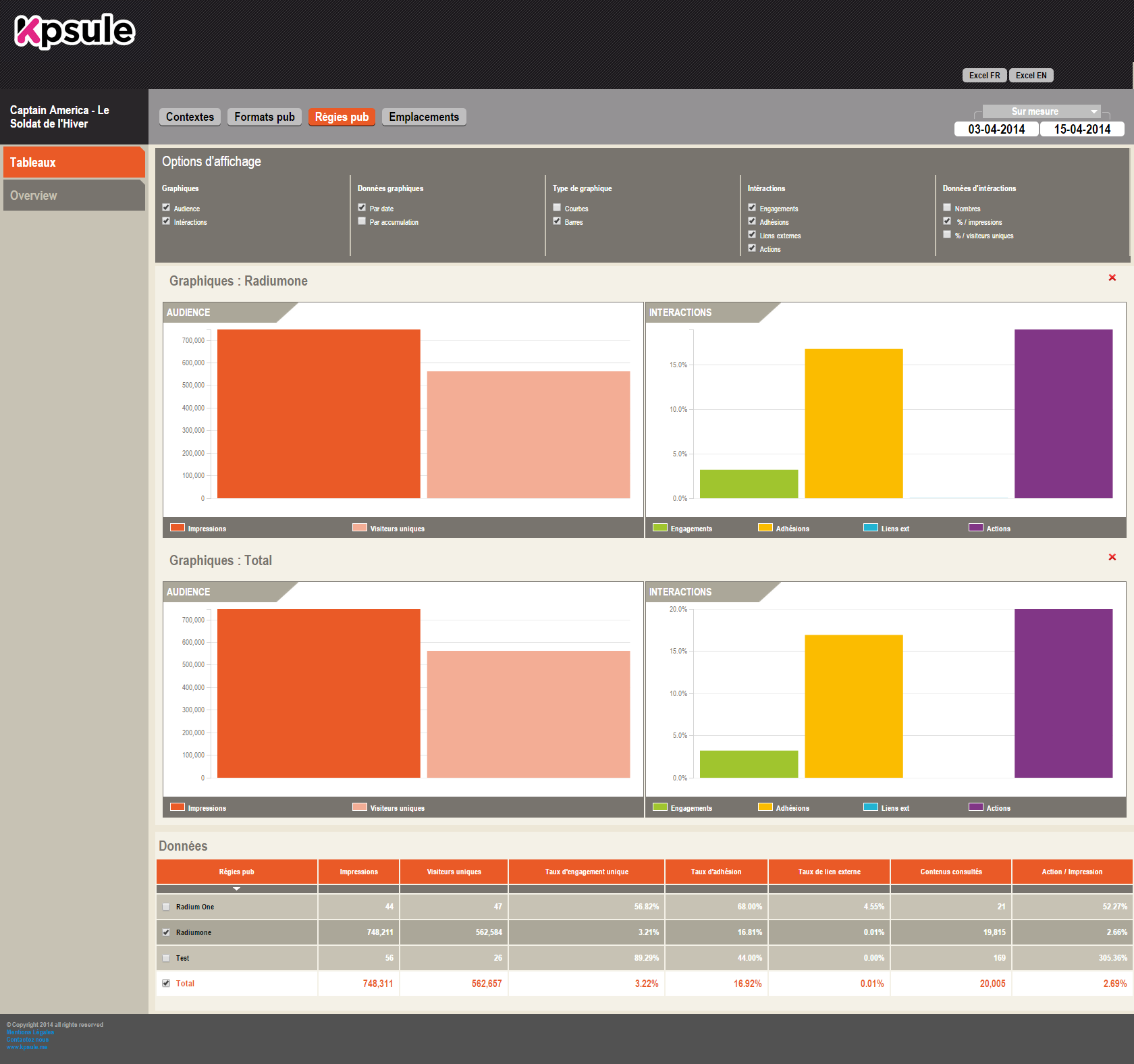
Task: Click the Kpsule logo
Action: tap(74, 31)
